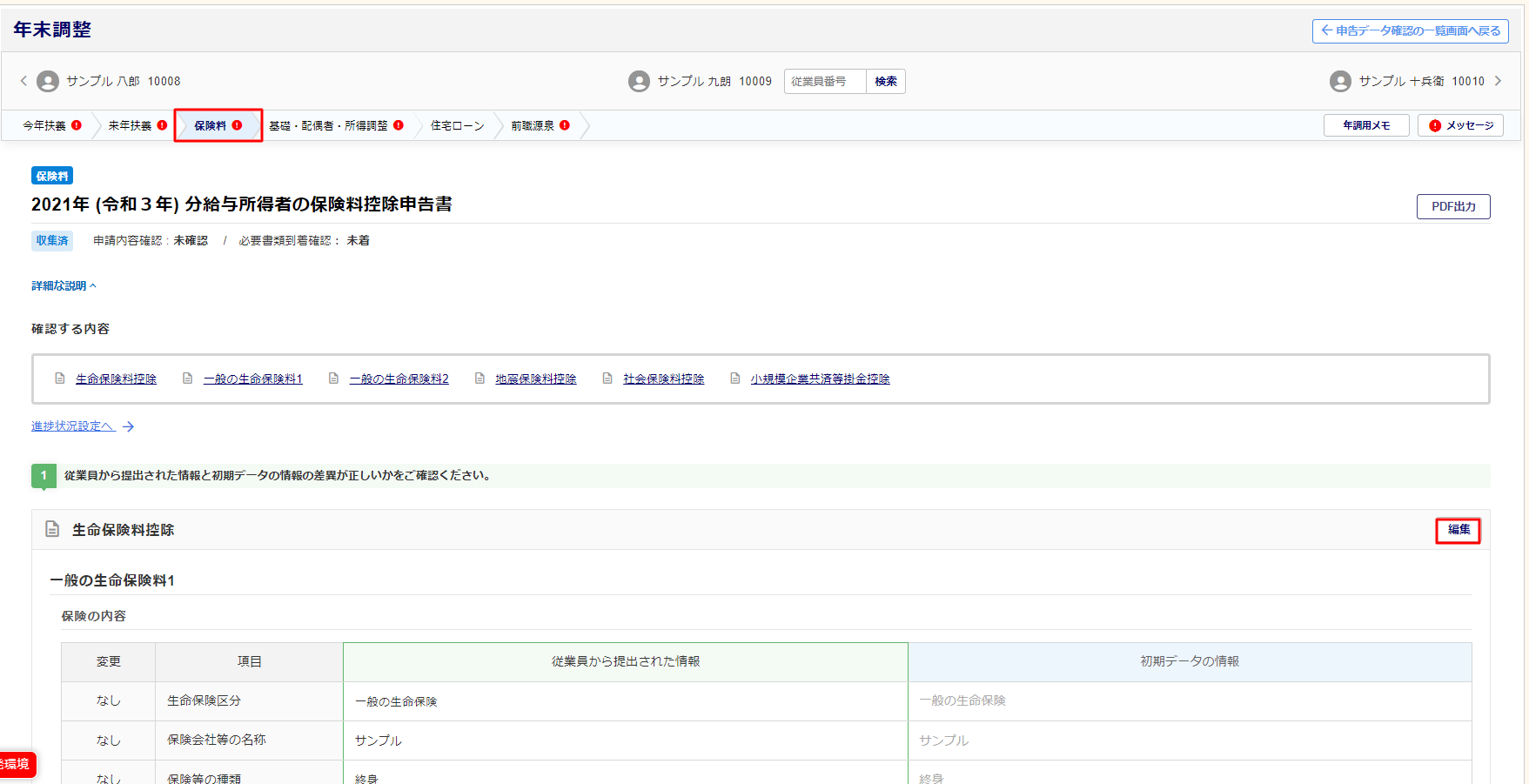The width and height of the screenshot is (1529, 784).
Task: Click 申告データ確認の一覧画面へ戻る button
Action: pyautogui.click(x=1410, y=30)
